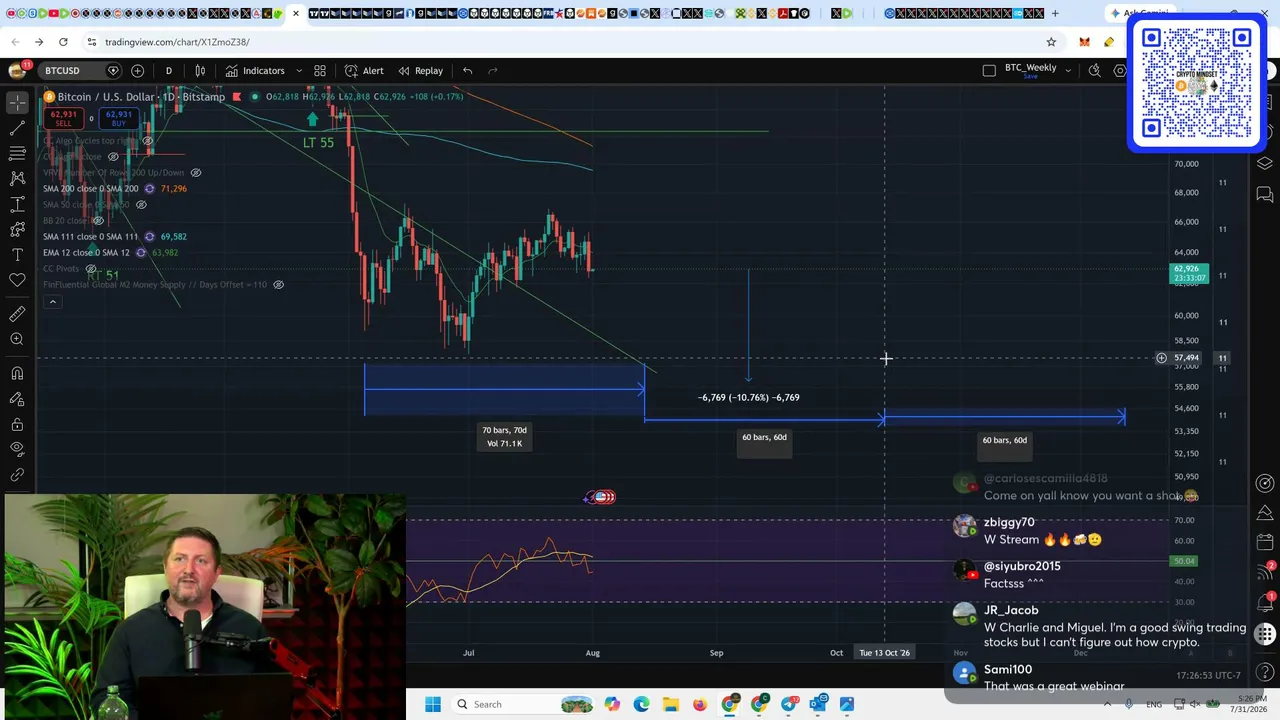The image size is (1280, 720).
Task: Open the Windows Start menu
Action: [x=433, y=705]
